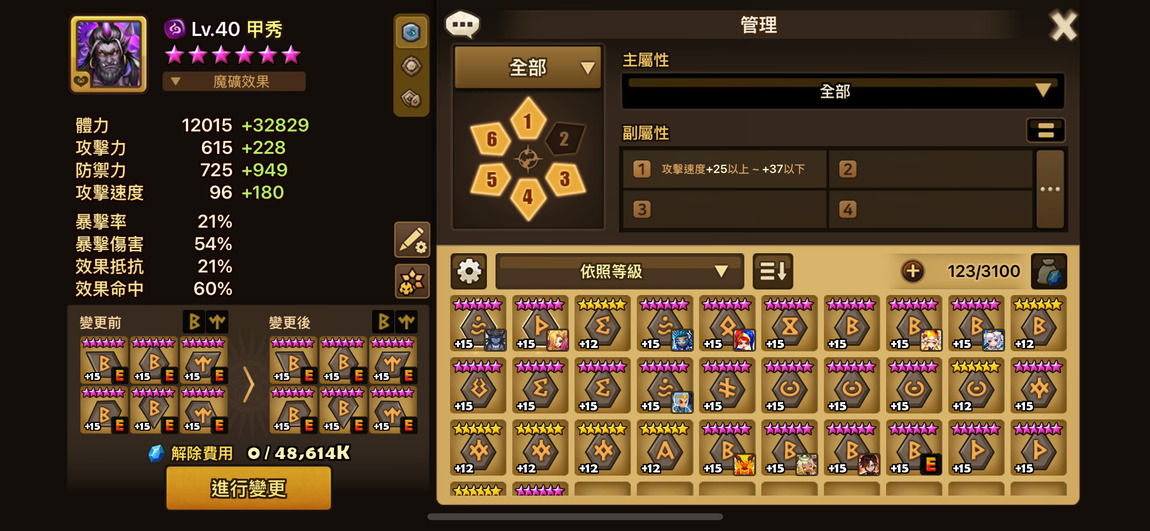Open the substat filter more options button
Image resolution: width=1150 pixels, height=531 pixels.
click(x=1050, y=188)
